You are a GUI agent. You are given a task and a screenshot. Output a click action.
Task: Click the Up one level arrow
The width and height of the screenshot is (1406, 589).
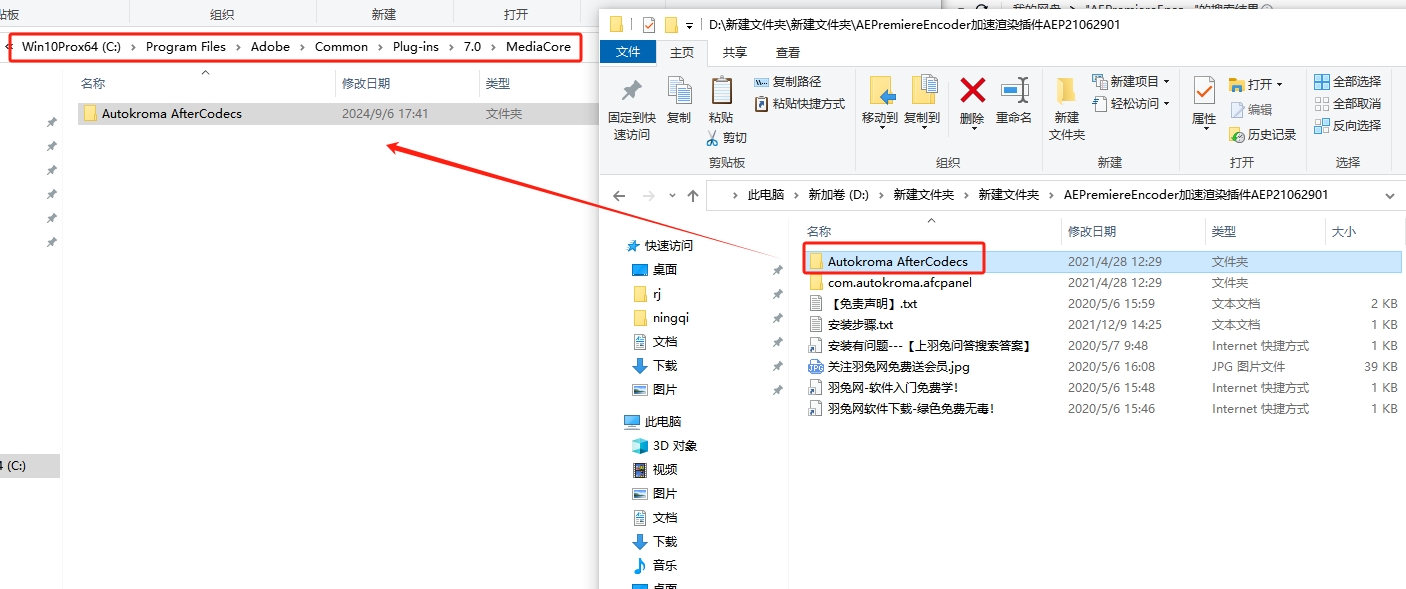(x=693, y=196)
